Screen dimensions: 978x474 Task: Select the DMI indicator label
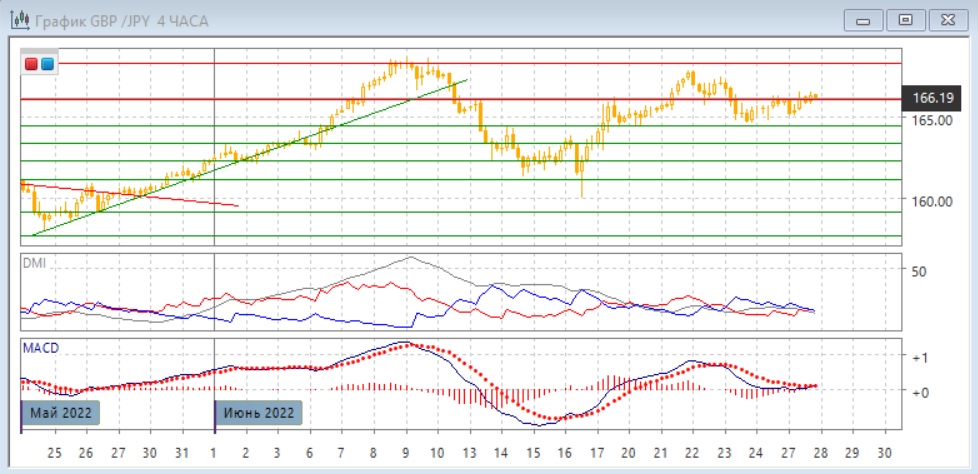pyautogui.click(x=36, y=262)
